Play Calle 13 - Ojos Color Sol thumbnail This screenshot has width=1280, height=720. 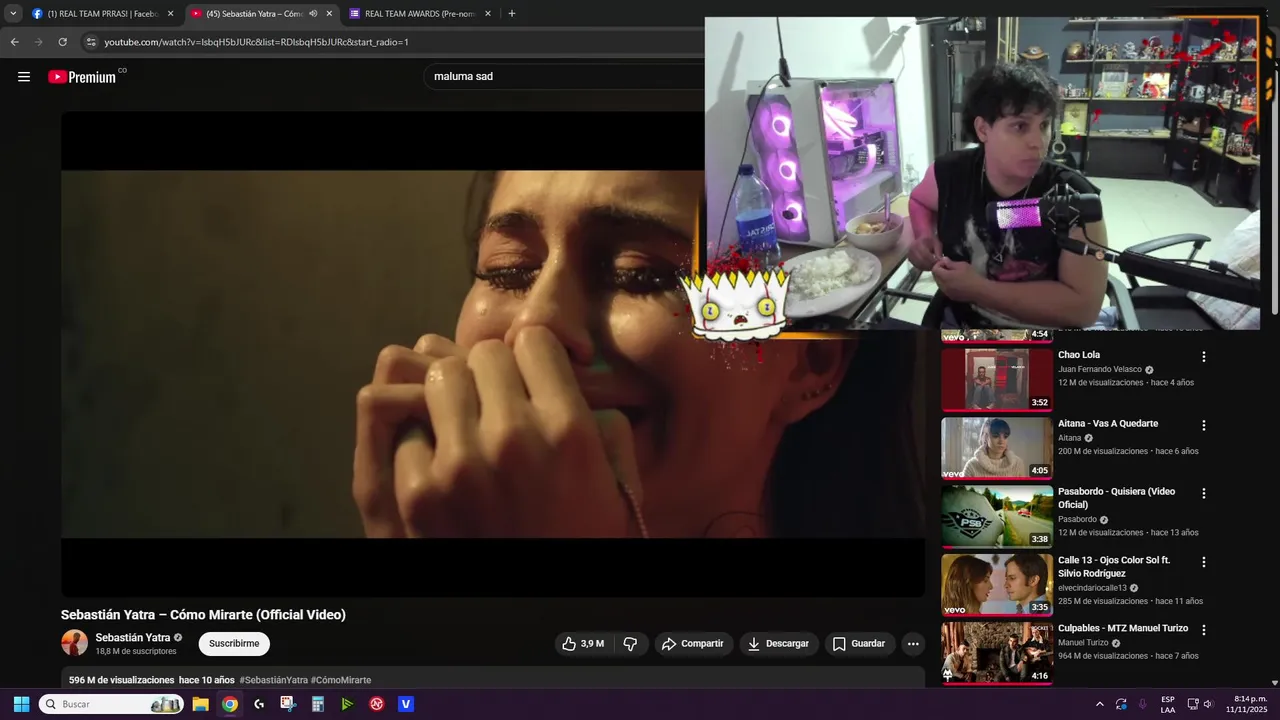pos(997,584)
